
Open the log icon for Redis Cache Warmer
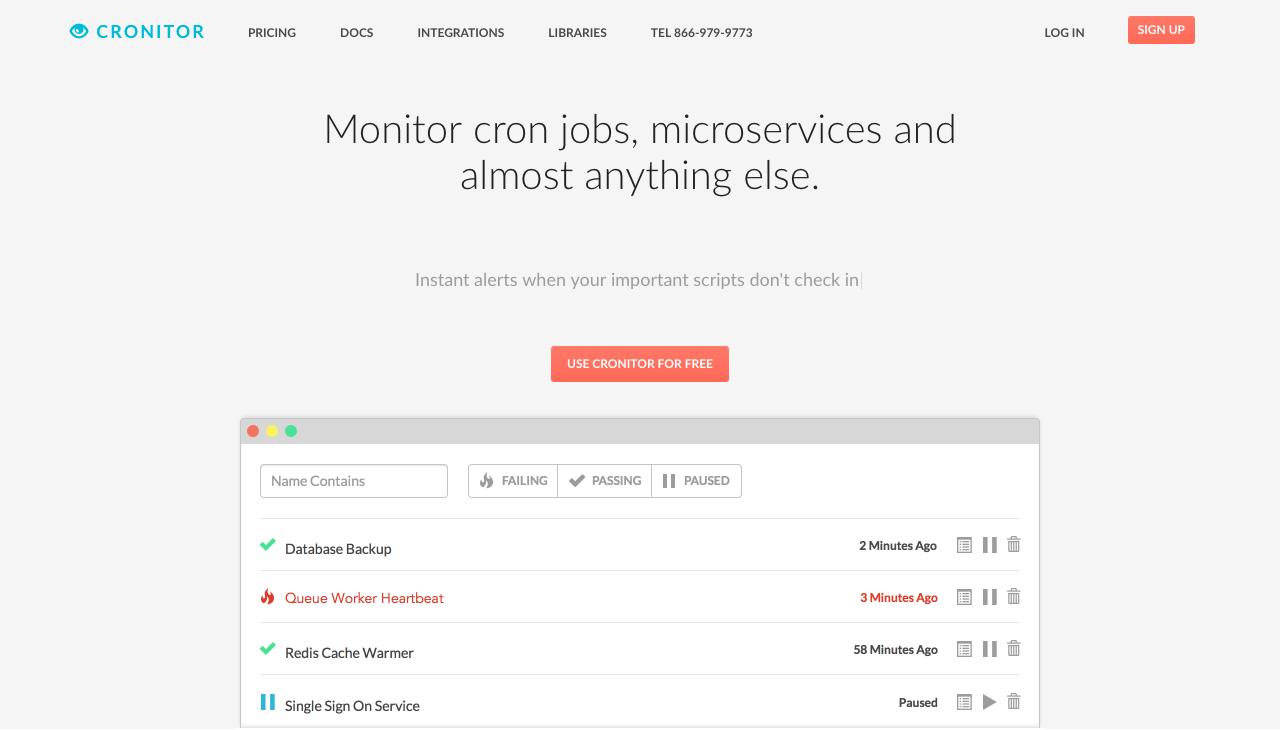coord(964,649)
